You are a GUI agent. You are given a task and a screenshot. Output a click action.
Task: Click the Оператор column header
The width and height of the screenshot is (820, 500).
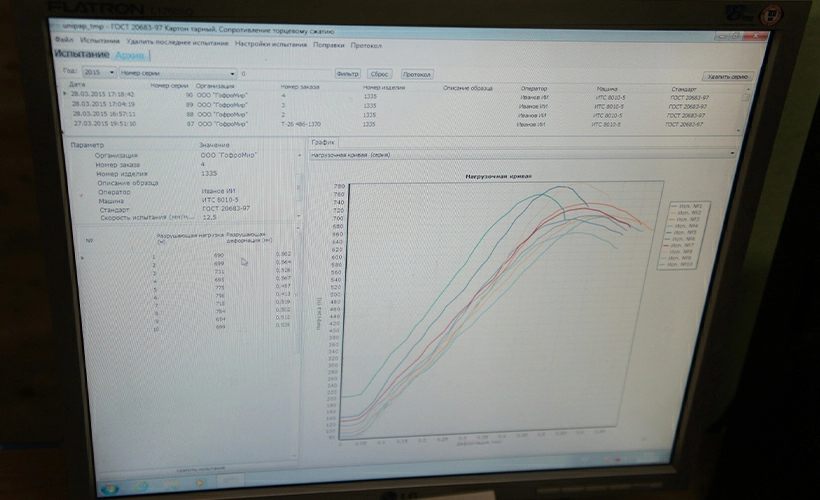coord(533,88)
